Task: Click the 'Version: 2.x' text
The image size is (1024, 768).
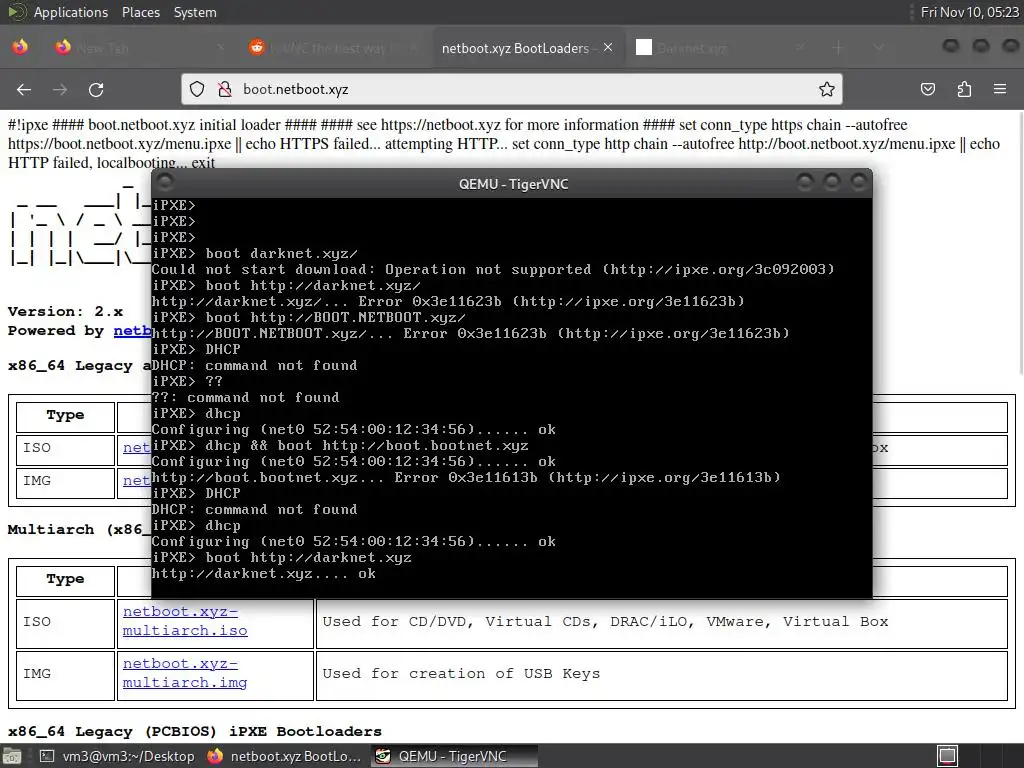Action: (65, 312)
